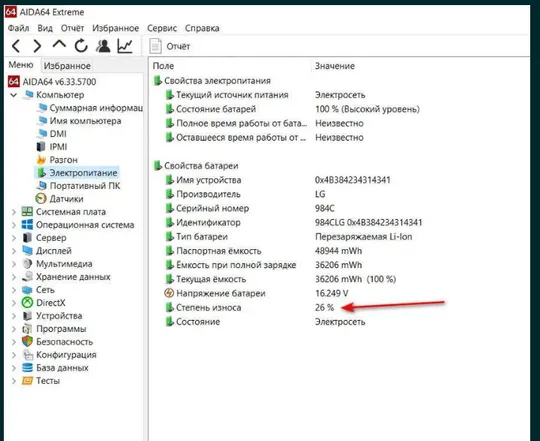Click the Системная плата motherboard icon
Screen dimensions: 540x441
pyautogui.click(x=27, y=211)
